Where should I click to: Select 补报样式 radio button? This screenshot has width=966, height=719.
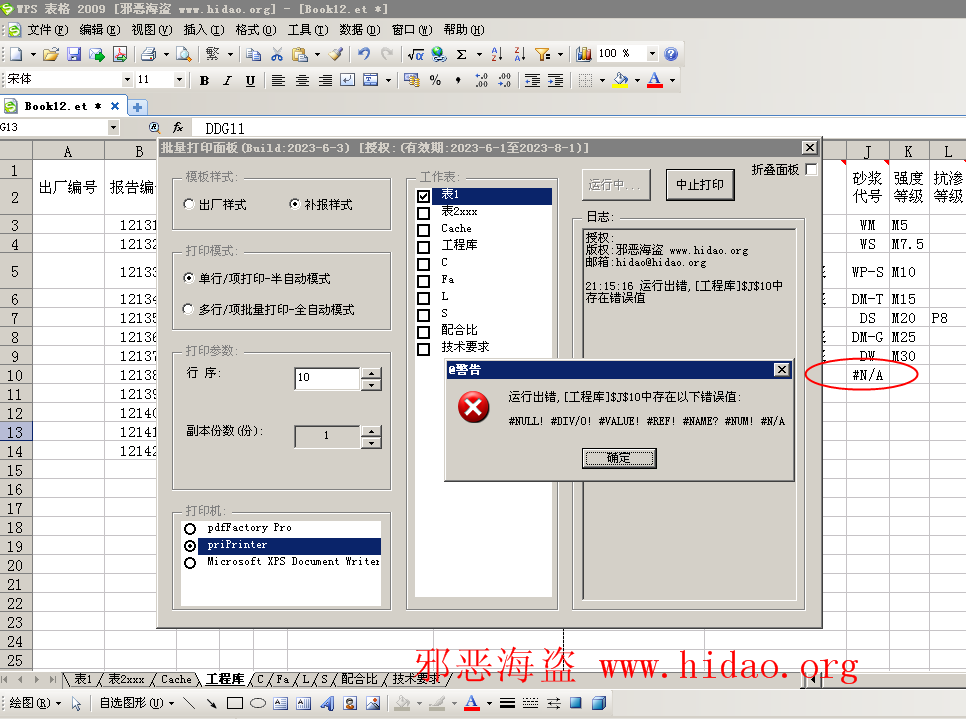294,204
